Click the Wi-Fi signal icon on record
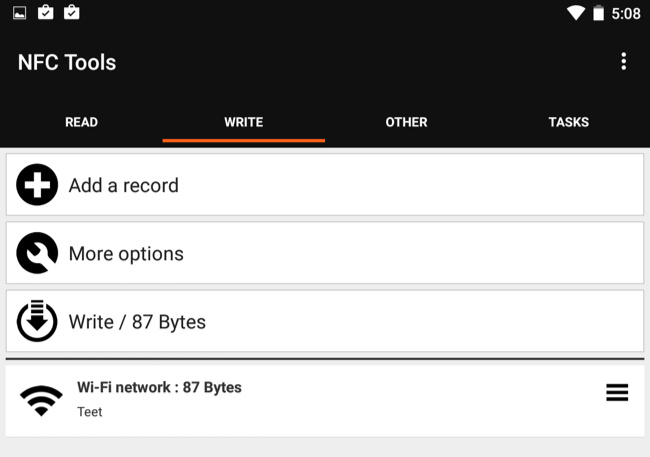The image size is (650, 457). pyautogui.click(x=40, y=399)
